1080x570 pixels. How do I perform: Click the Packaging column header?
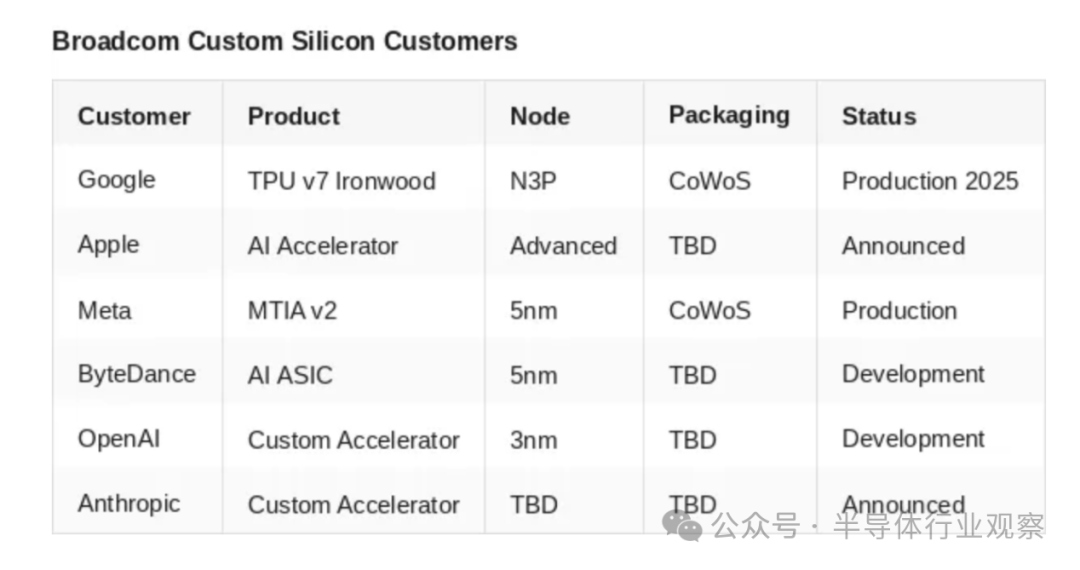pos(729,115)
